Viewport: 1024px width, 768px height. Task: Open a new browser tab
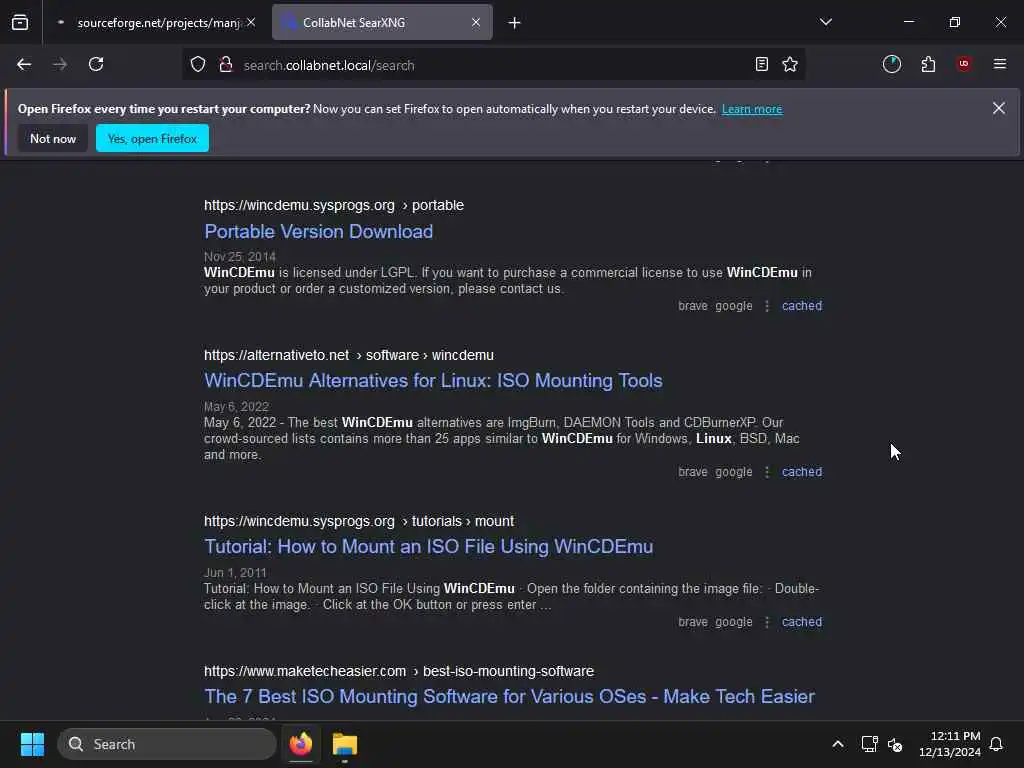[515, 23]
